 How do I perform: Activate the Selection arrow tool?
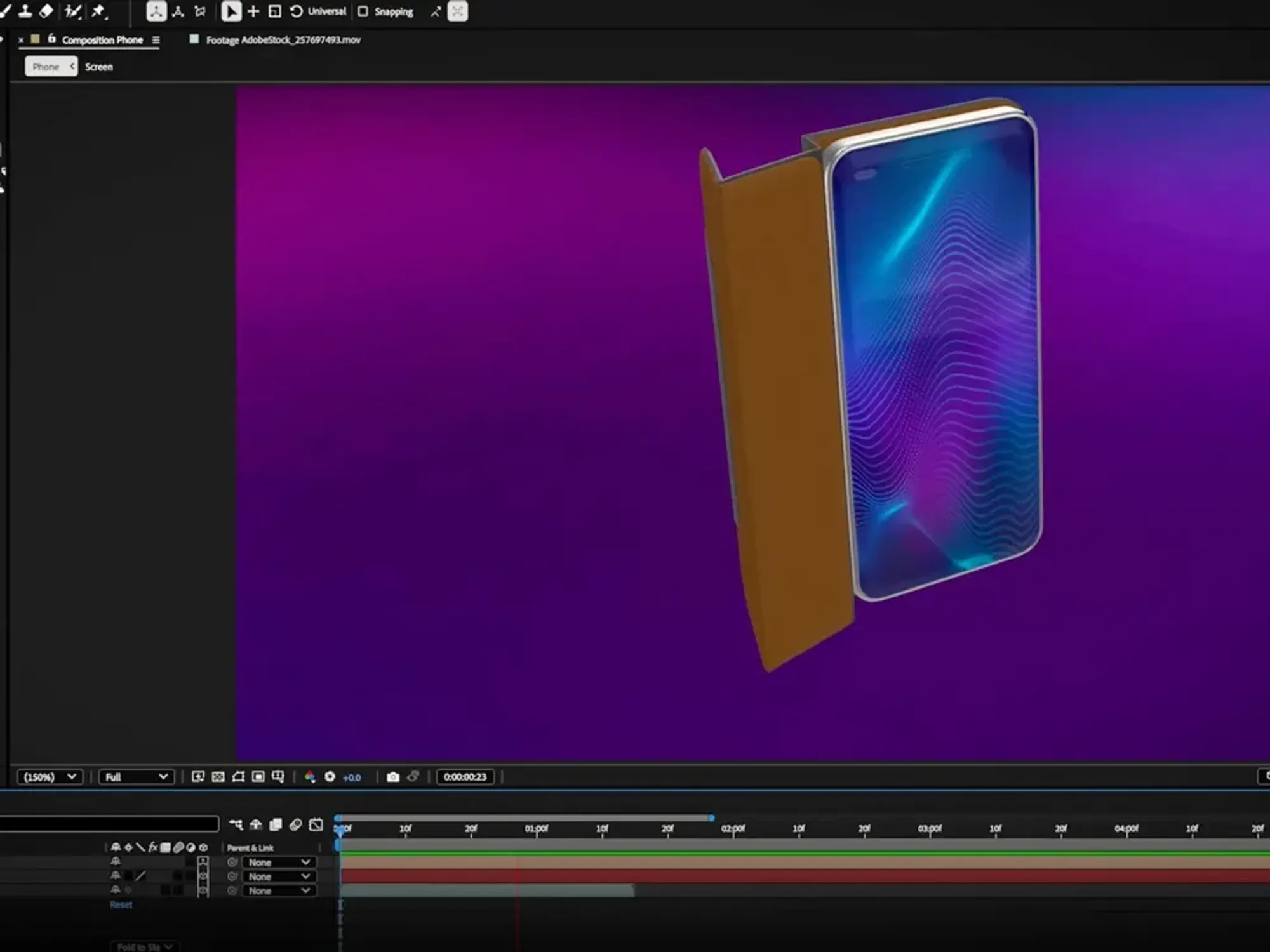[x=231, y=11]
